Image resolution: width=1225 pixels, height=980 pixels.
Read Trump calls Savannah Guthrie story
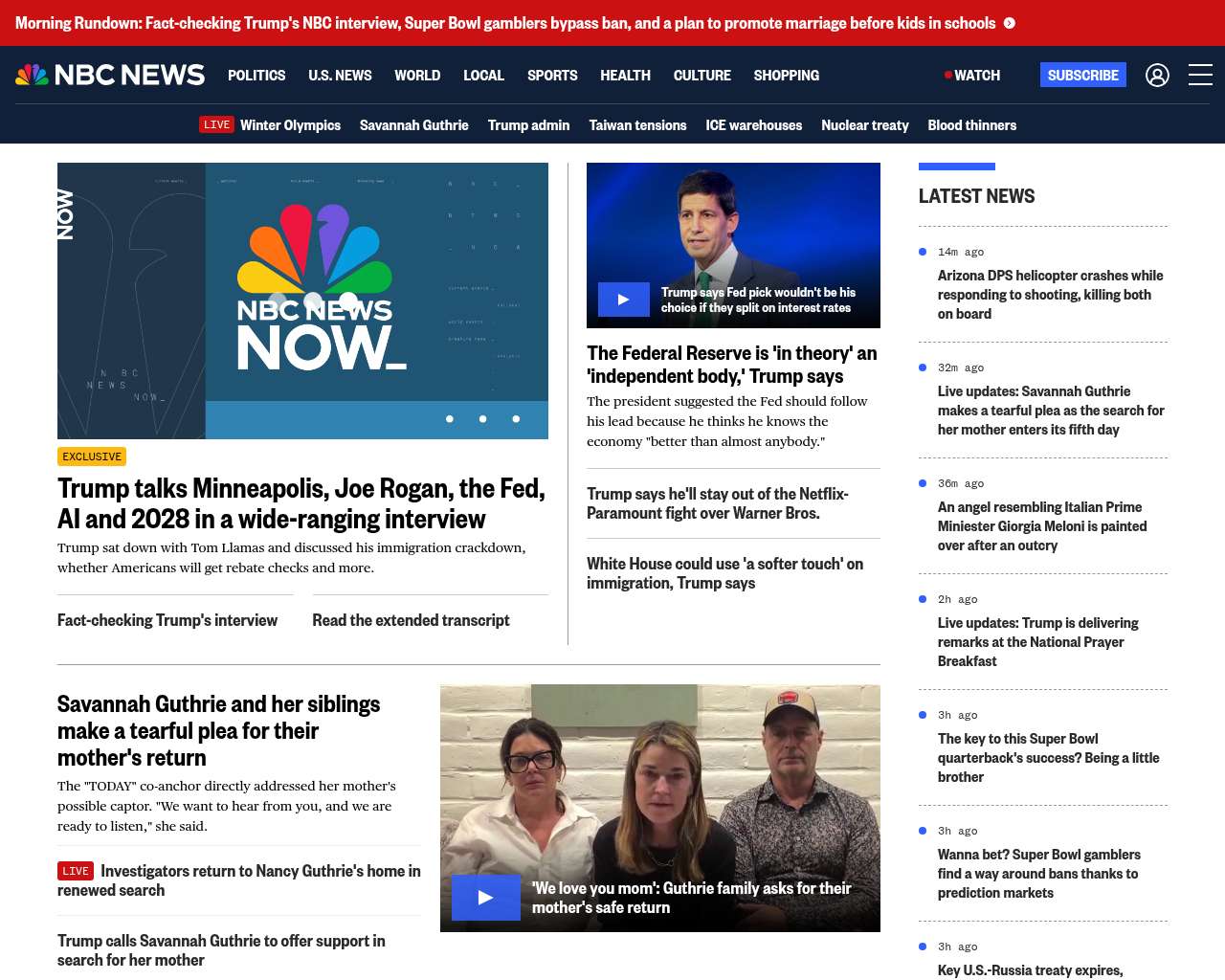(221, 950)
